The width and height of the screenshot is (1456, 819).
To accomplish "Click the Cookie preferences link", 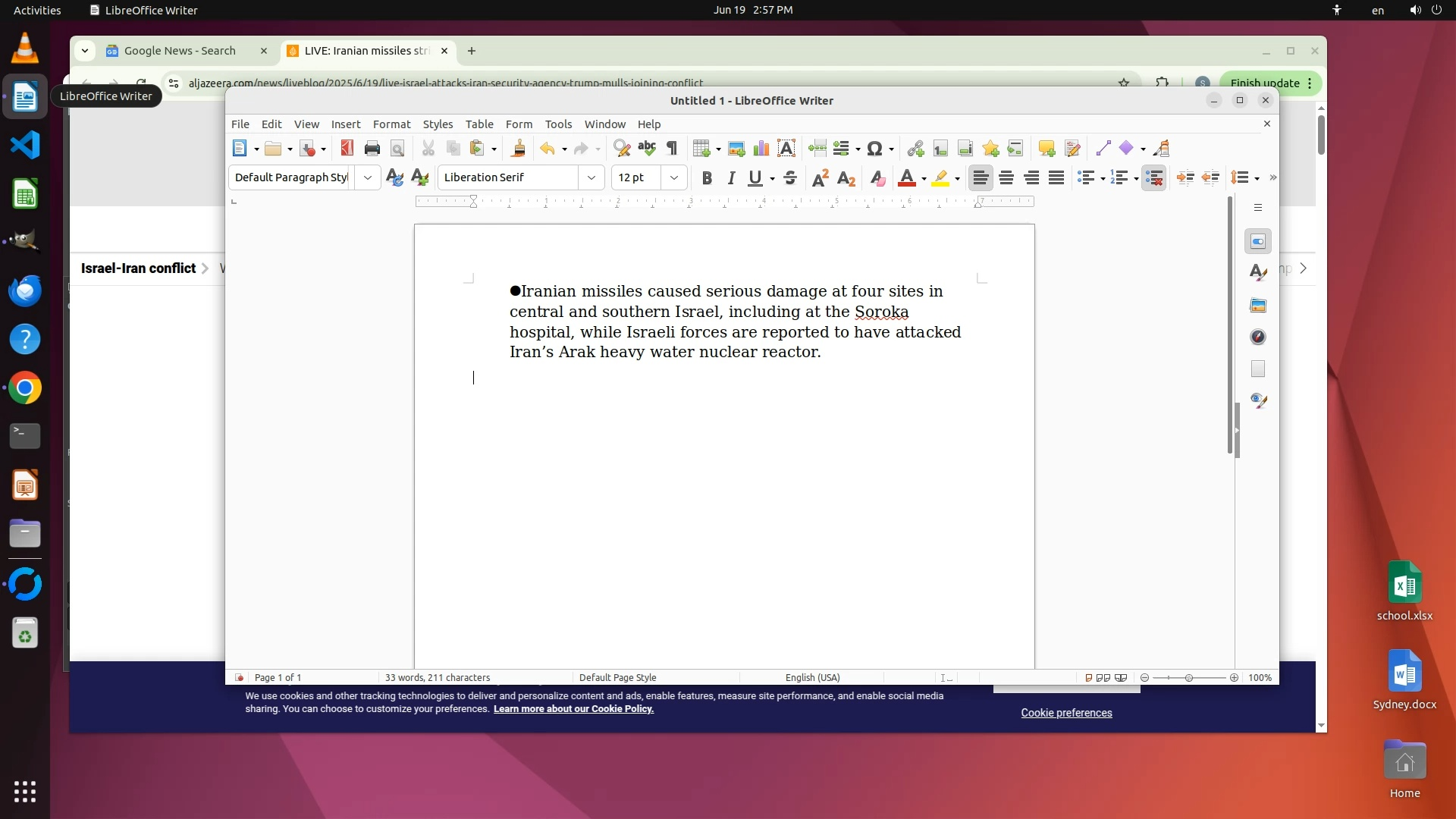I will (x=1066, y=713).
